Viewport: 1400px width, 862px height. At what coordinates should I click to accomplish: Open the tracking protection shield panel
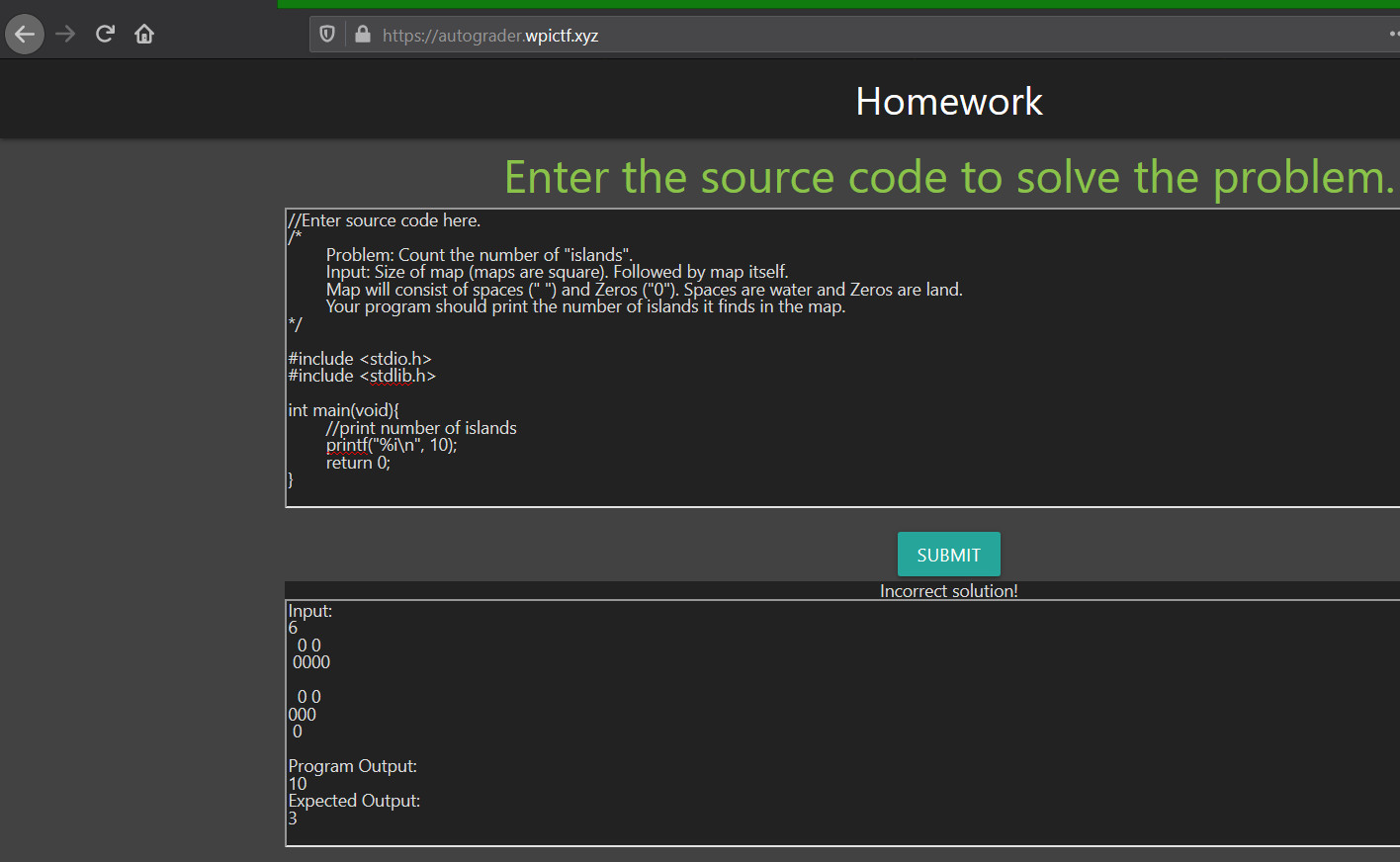click(327, 35)
